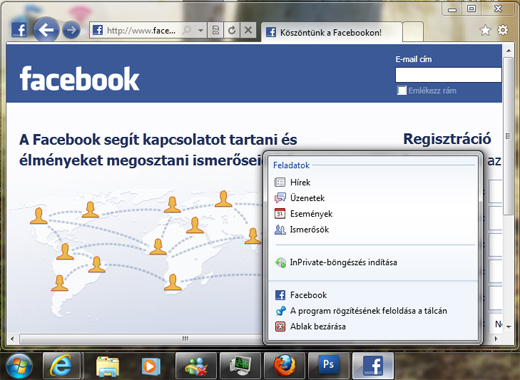Go back with the browser Back arrow

pyautogui.click(x=46, y=30)
